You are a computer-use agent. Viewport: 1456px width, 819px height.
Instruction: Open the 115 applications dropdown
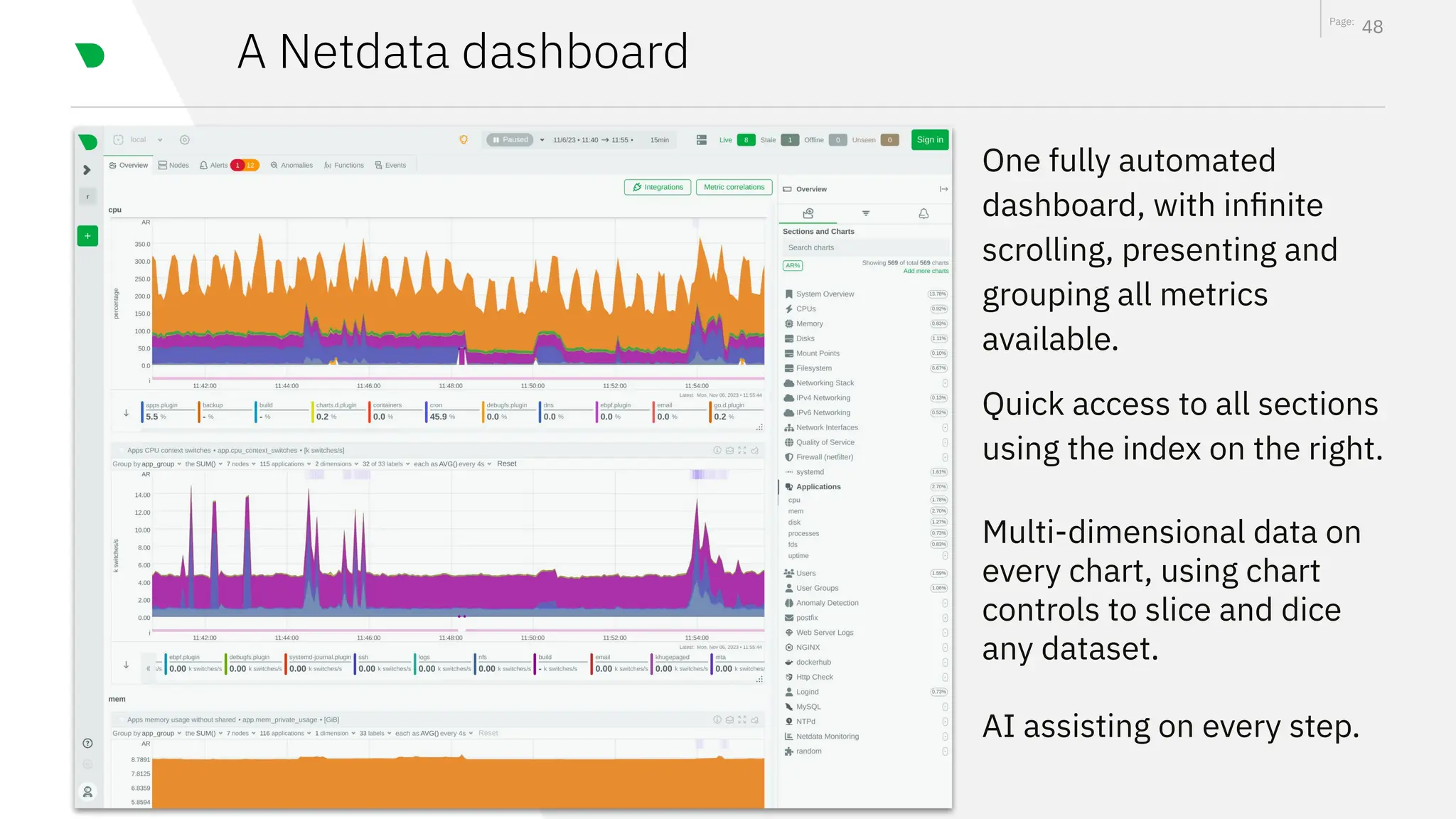(285, 464)
